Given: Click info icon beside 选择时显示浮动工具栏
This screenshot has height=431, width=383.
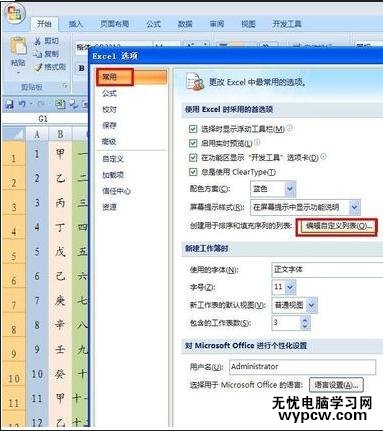Looking at the screenshot, I should [290, 128].
